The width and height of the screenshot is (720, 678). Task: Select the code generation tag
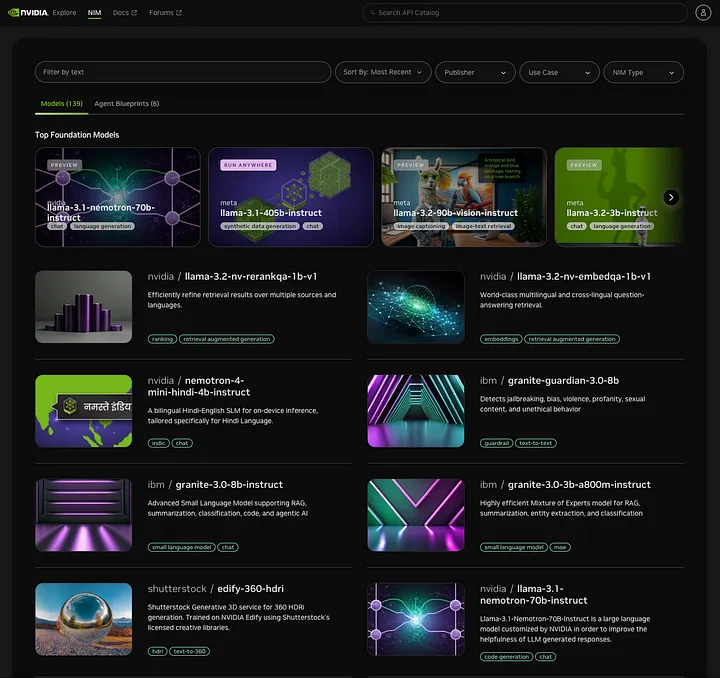tap(506, 657)
